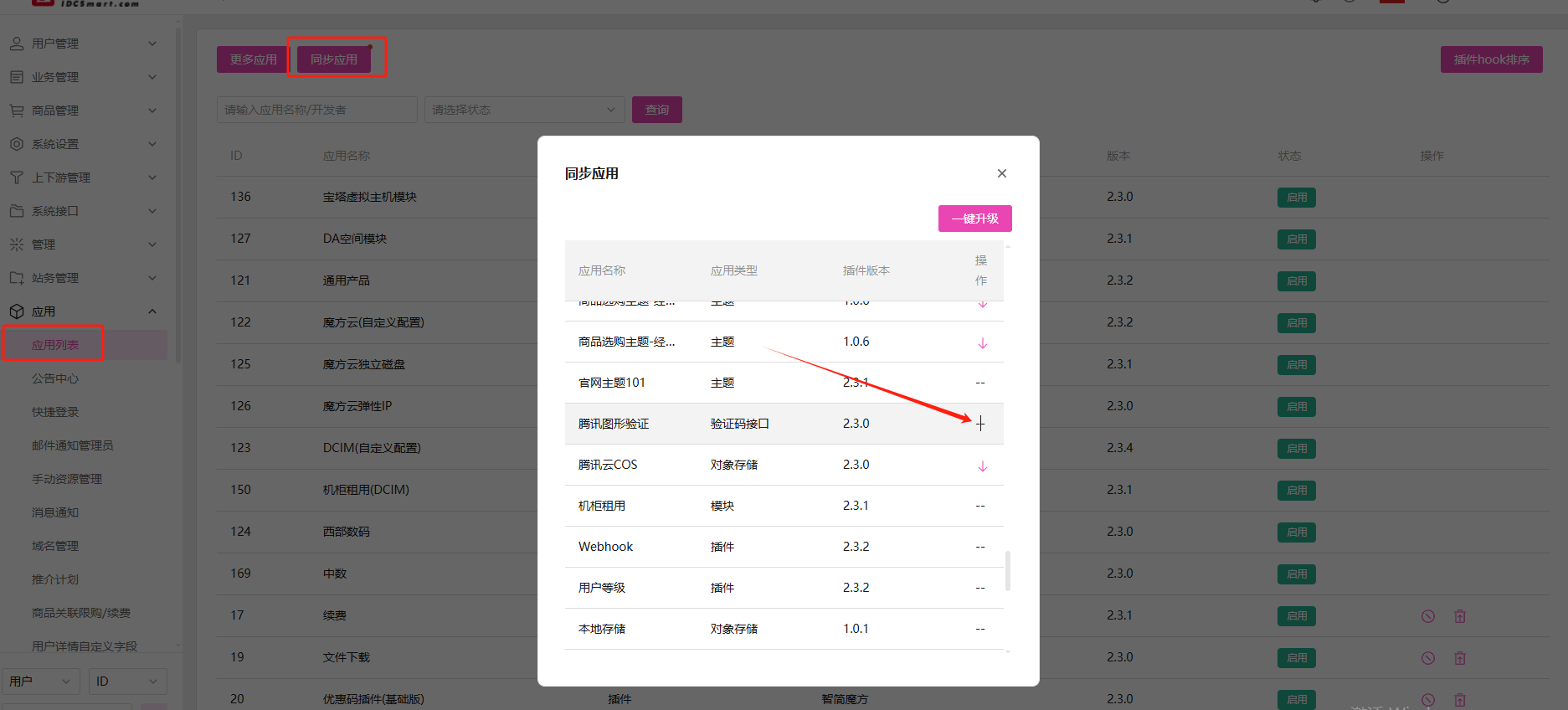Image resolution: width=1568 pixels, height=710 pixels.
Task: Select the 官网主题101 row in dialog
Action: 784,383
